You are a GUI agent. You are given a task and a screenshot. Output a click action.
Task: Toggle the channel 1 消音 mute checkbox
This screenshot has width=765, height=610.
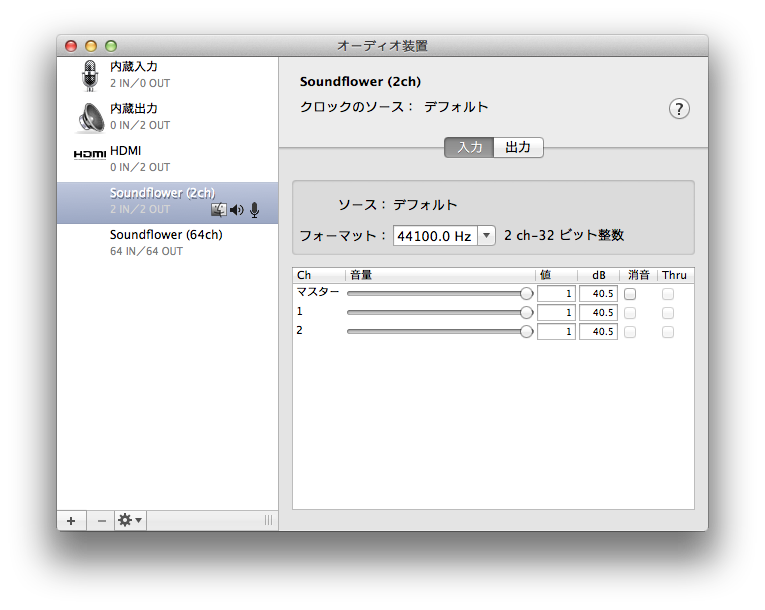point(630,313)
